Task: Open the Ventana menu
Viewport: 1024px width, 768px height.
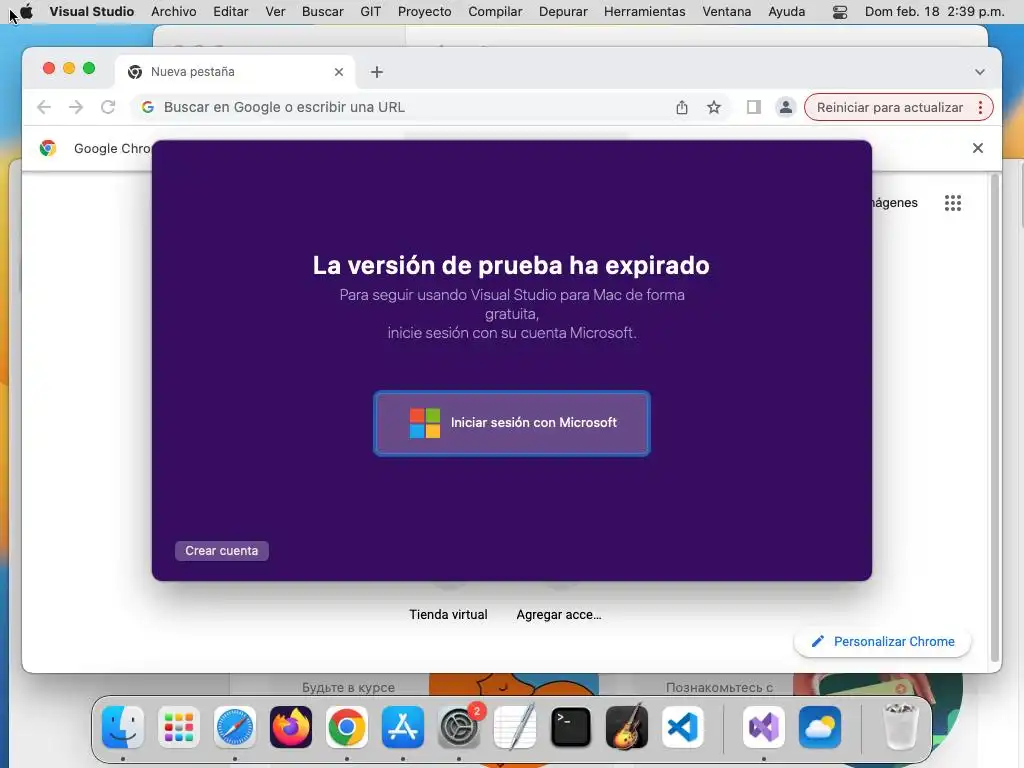Action: click(x=727, y=12)
